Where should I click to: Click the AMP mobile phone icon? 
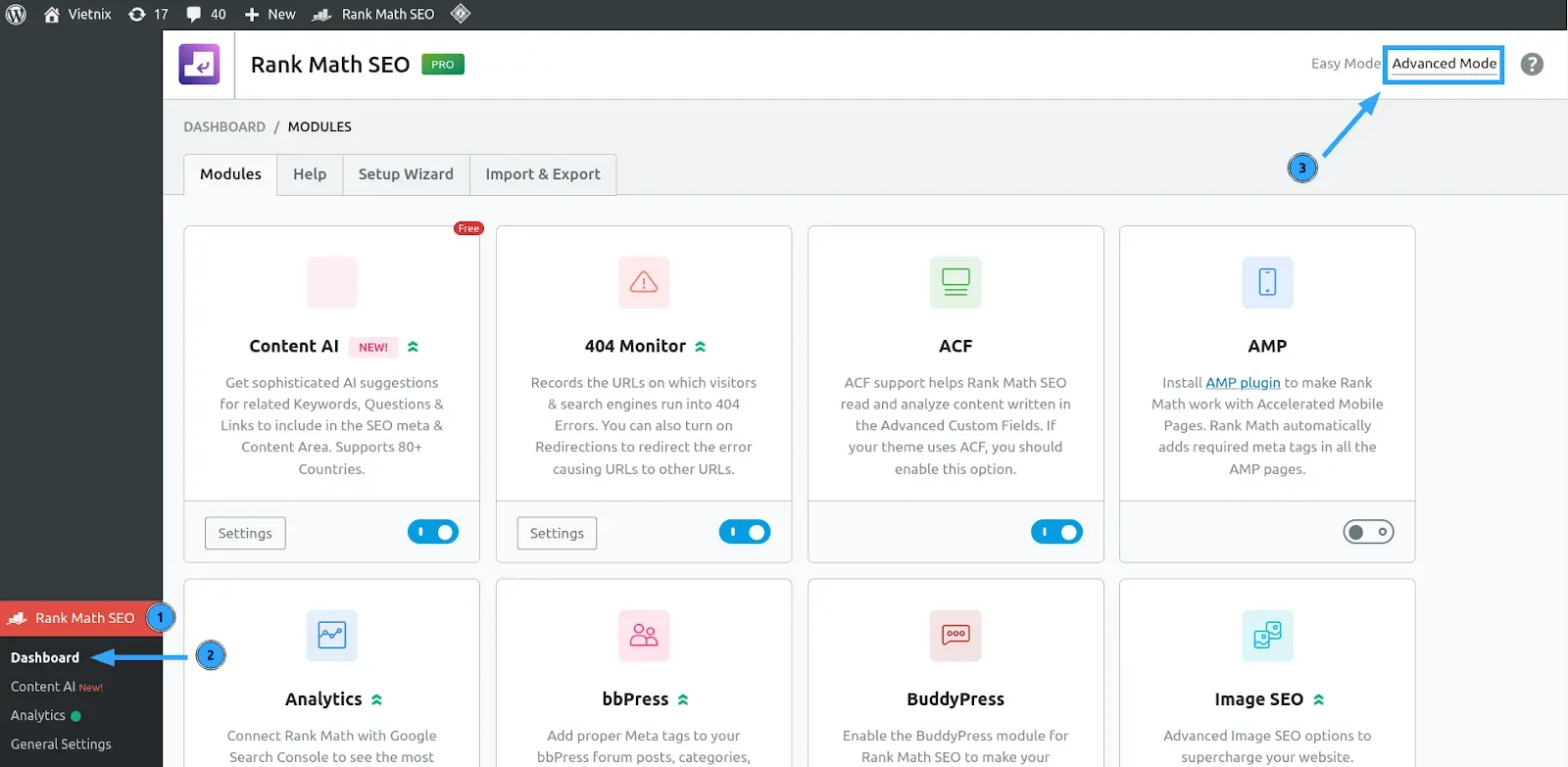pyautogui.click(x=1267, y=282)
